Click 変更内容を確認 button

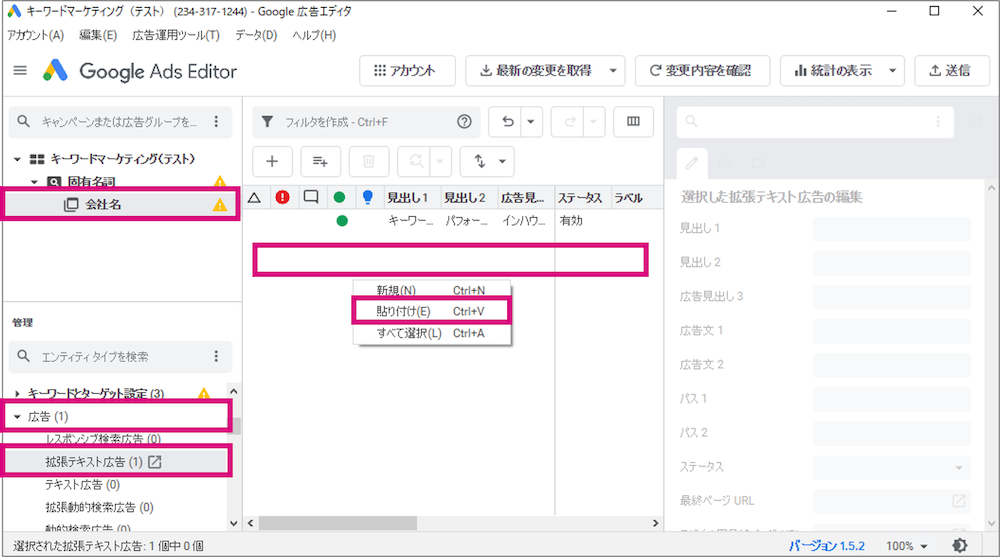pos(702,71)
